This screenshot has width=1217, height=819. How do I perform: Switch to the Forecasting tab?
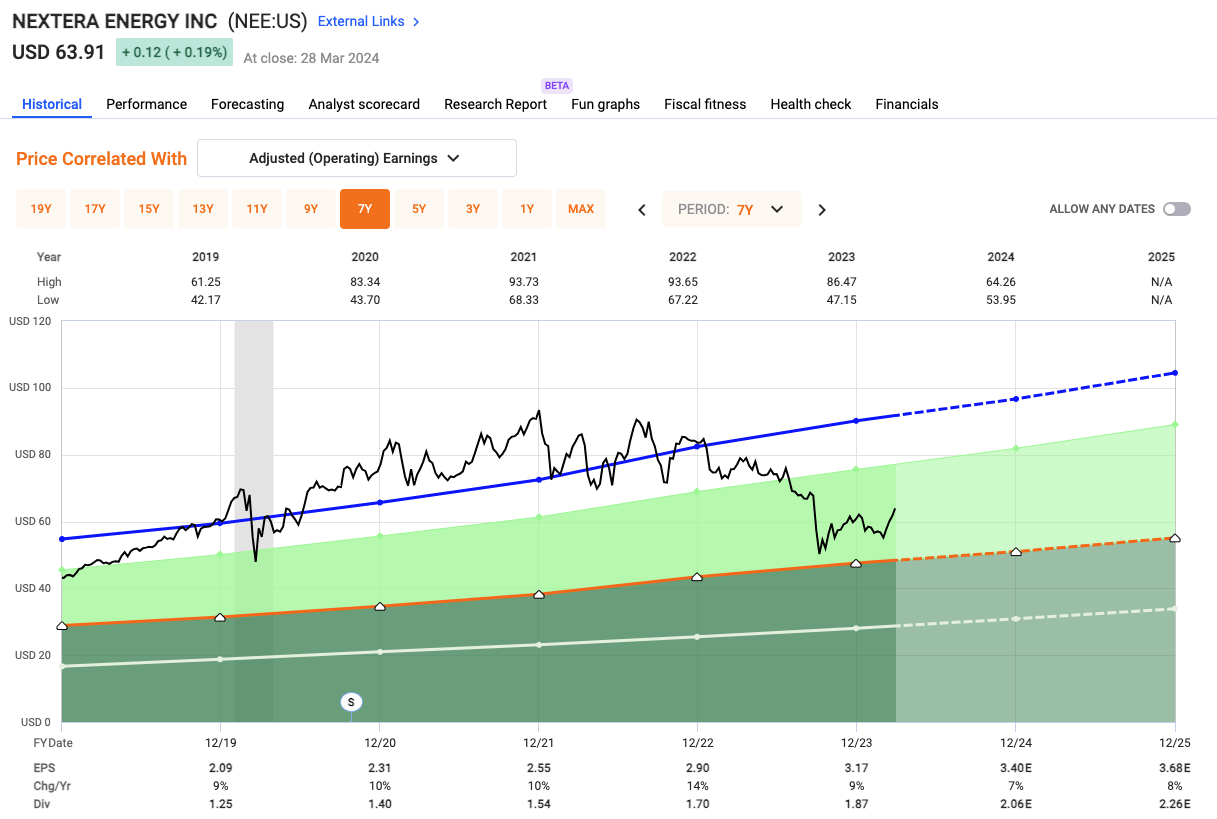[247, 104]
